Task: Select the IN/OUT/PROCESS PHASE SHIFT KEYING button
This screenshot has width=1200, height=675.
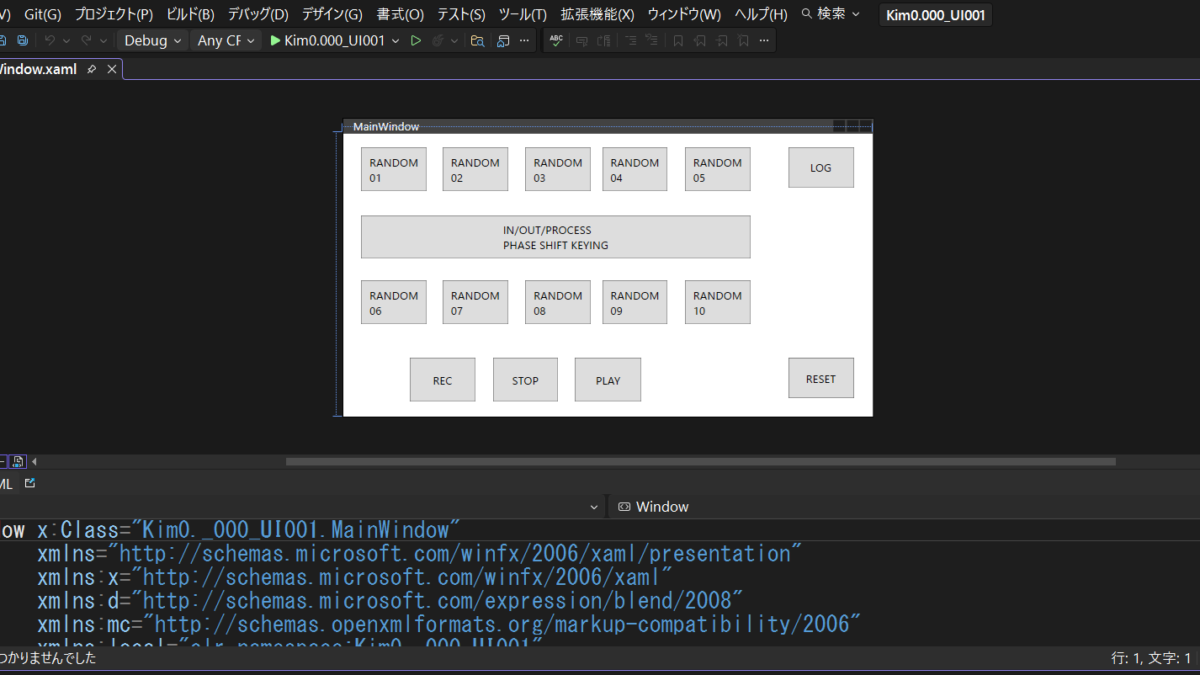Action: pos(555,237)
